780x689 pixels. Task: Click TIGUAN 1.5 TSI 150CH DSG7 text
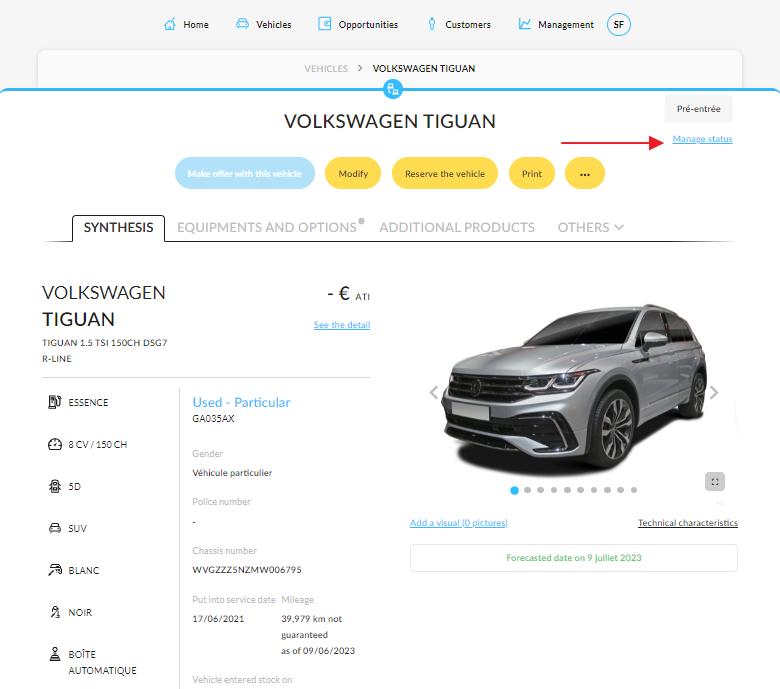[104, 343]
